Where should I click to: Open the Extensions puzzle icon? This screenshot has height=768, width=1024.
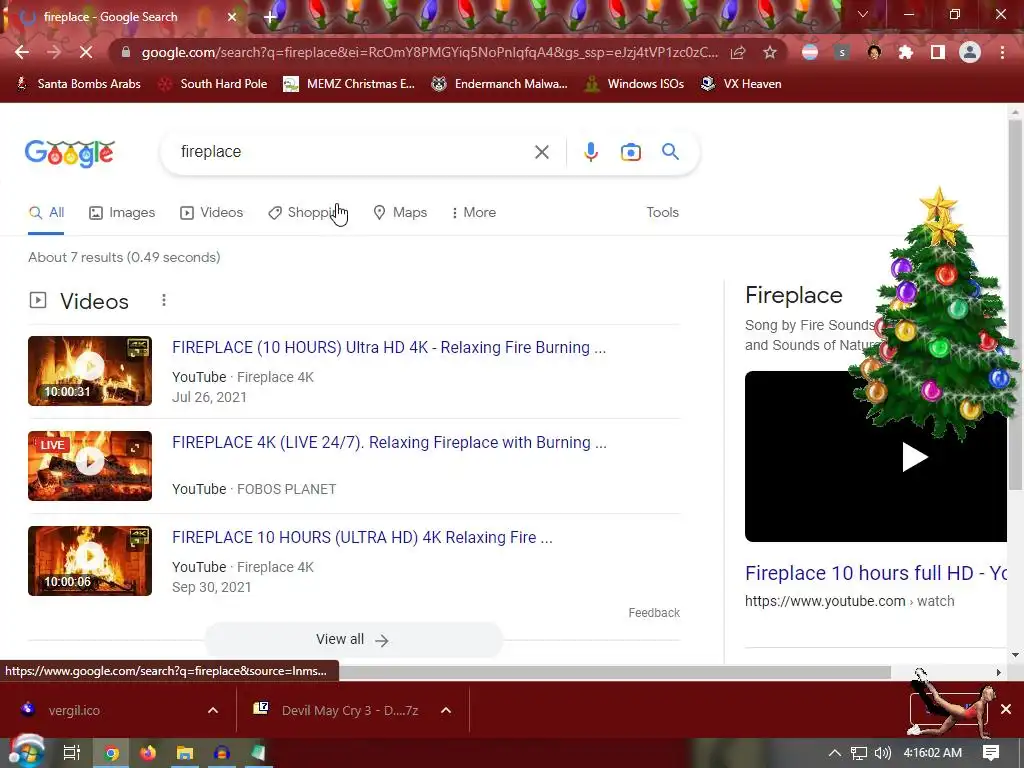click(906, 52)
